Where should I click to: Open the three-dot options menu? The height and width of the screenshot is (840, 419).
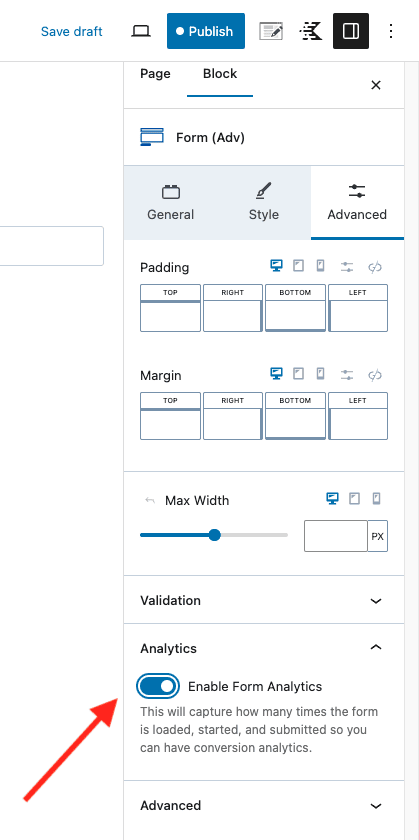pyautogui.click(x=391, y=31)
